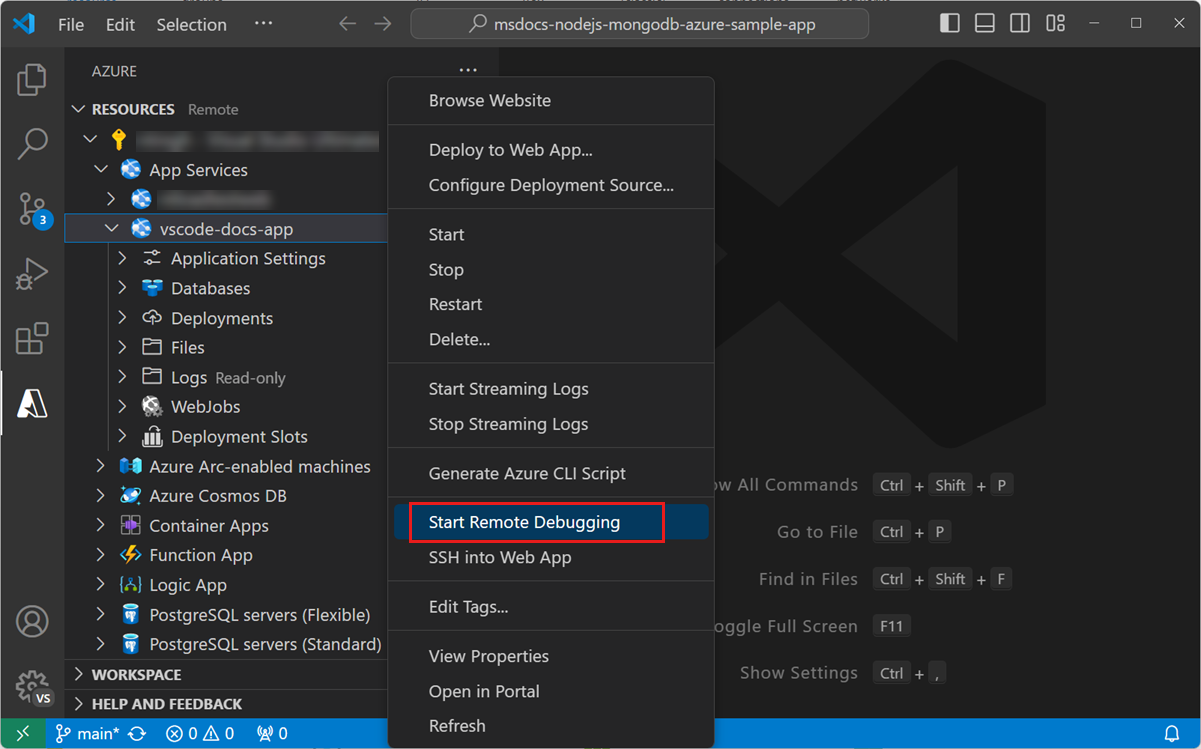Select the Run and Debug icon
The width and height of the screenshot is (1201, 749).
[33, 273]
